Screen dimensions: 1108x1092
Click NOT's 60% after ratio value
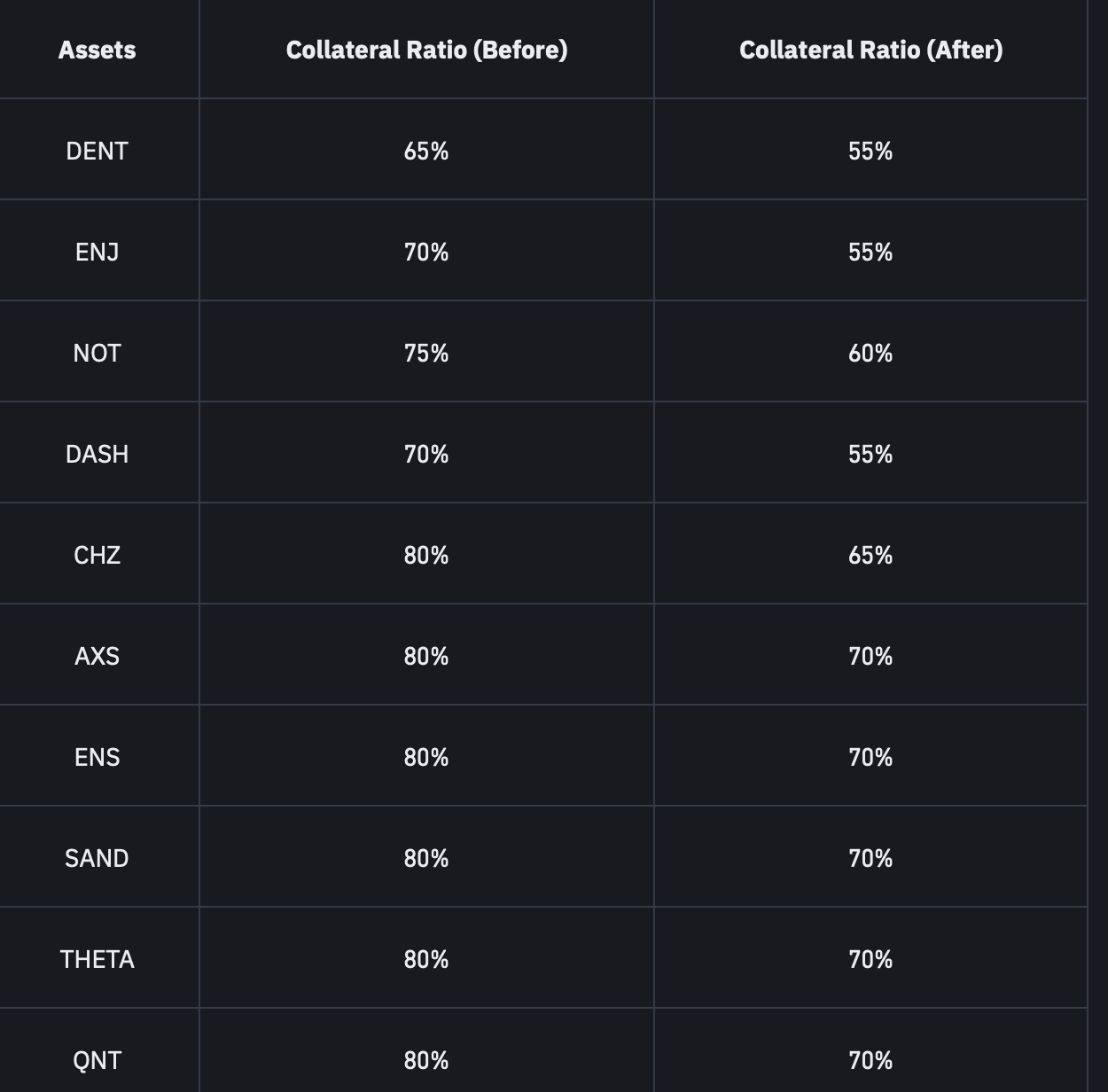point(870,353)
